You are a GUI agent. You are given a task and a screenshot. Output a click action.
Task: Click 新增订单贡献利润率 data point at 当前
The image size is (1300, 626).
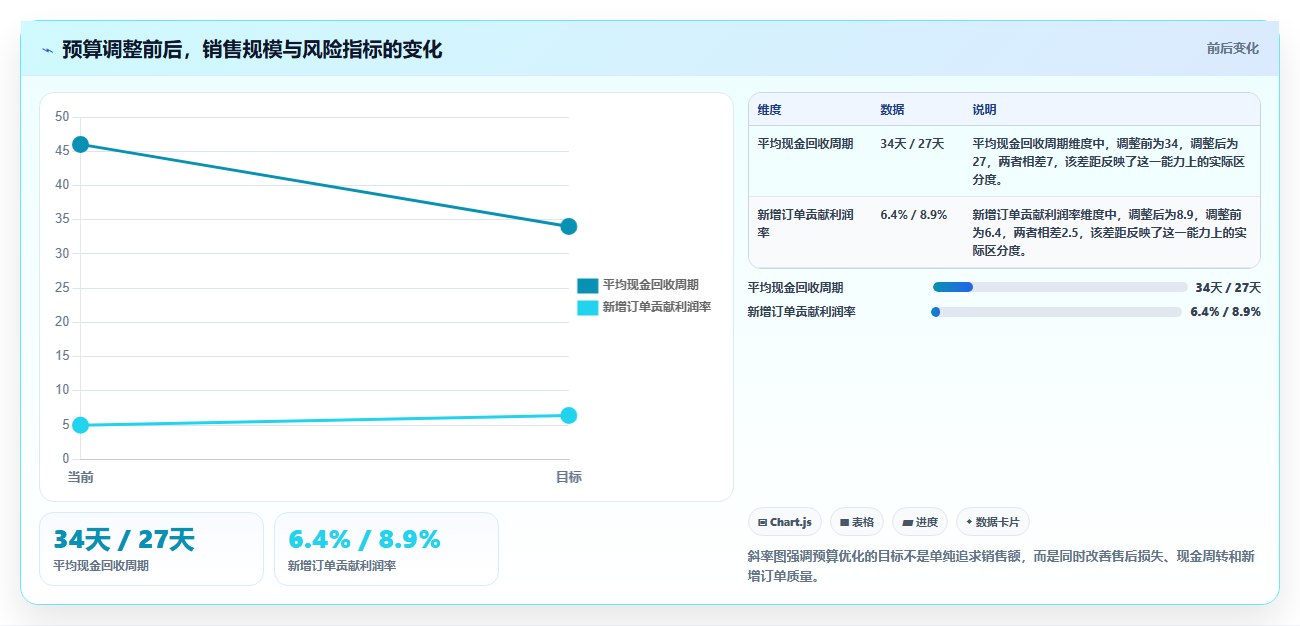(81, 425)
